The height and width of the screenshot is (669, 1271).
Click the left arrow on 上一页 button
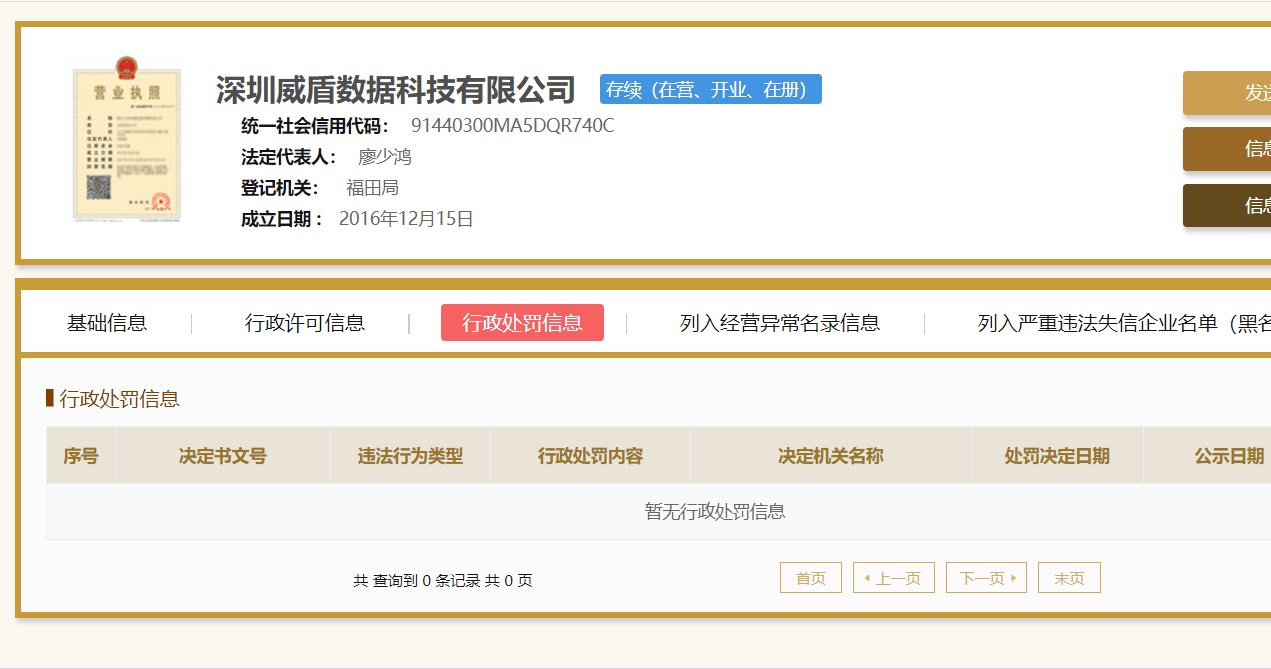tap(867, 577)
